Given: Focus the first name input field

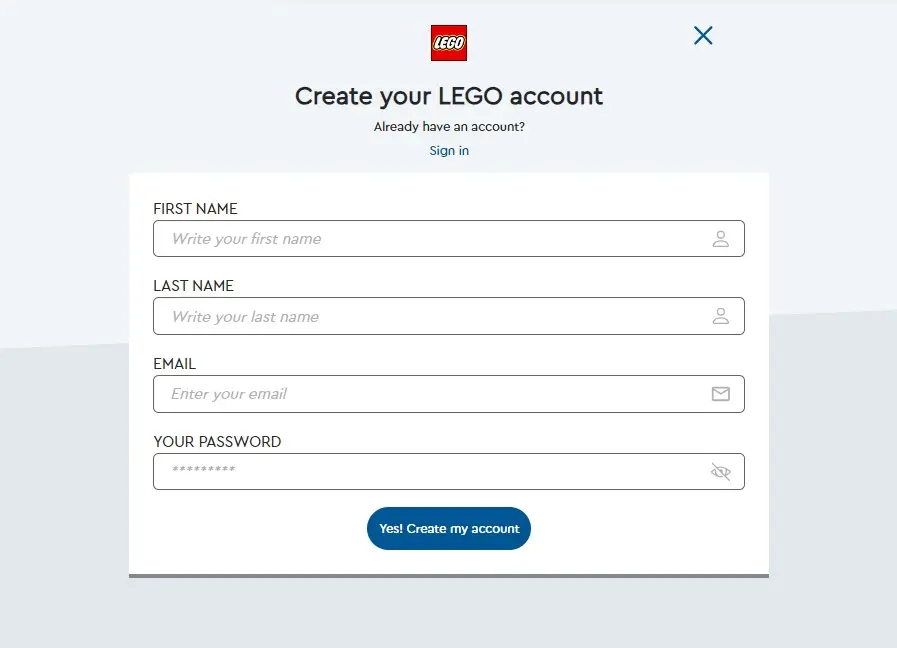Looking at the screenshot, I should pos(448,238).
